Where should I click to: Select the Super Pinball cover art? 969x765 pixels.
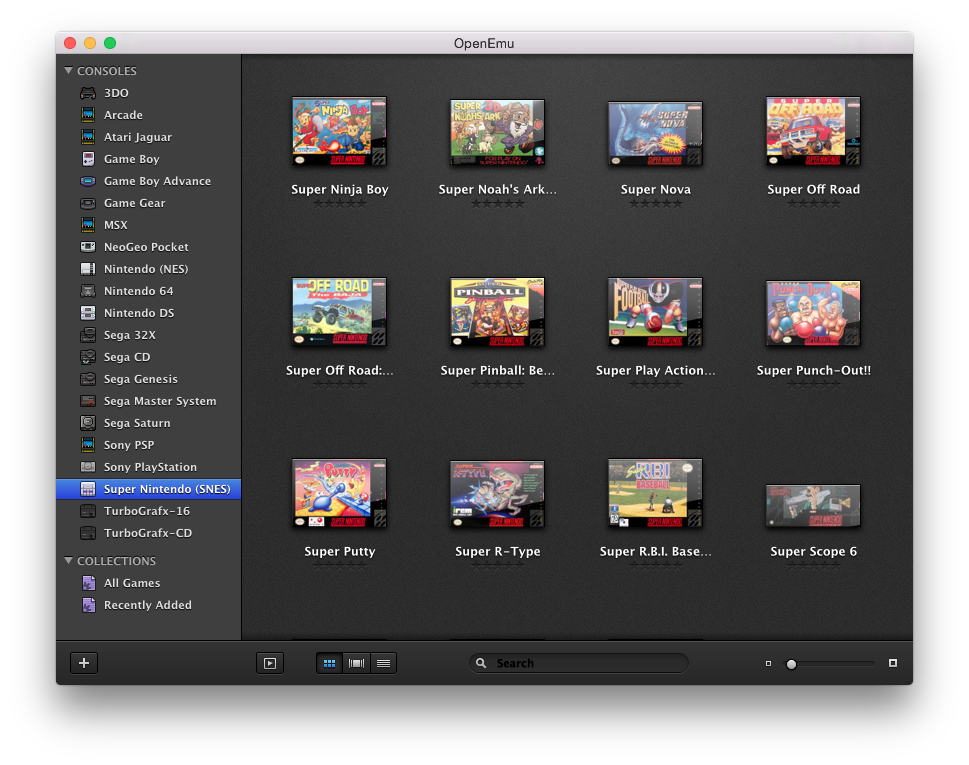coord(497,312)
